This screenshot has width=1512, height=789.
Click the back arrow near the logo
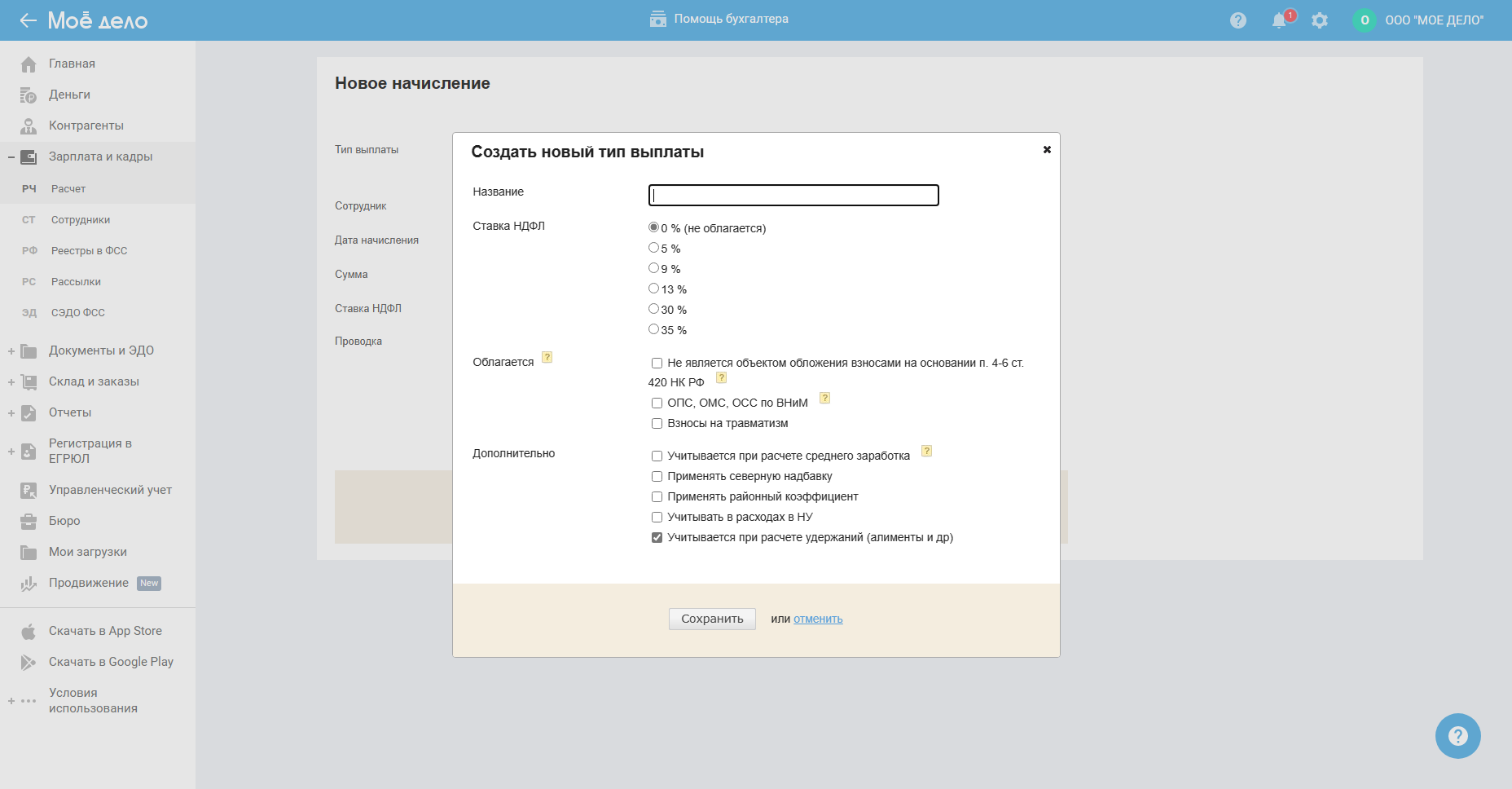(x=29, y=20)
